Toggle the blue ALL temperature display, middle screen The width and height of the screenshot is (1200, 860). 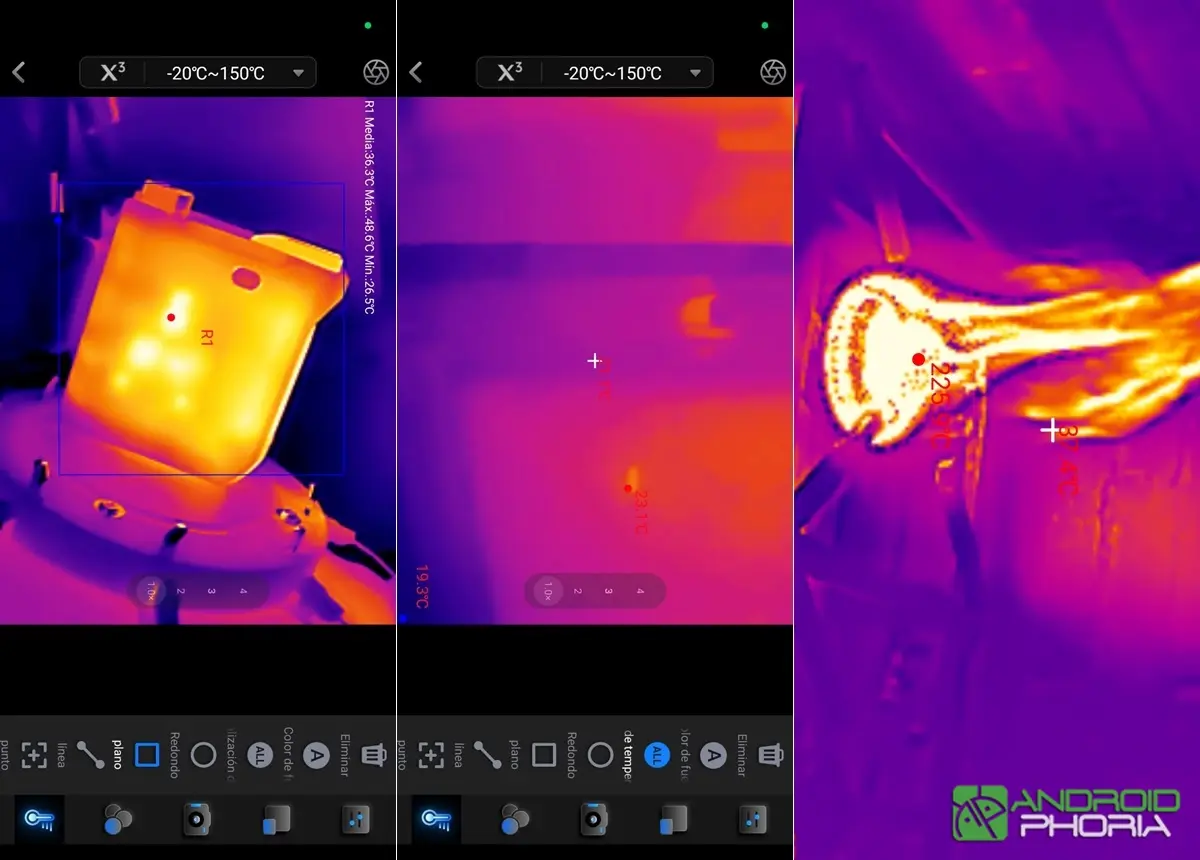(657, 755)
